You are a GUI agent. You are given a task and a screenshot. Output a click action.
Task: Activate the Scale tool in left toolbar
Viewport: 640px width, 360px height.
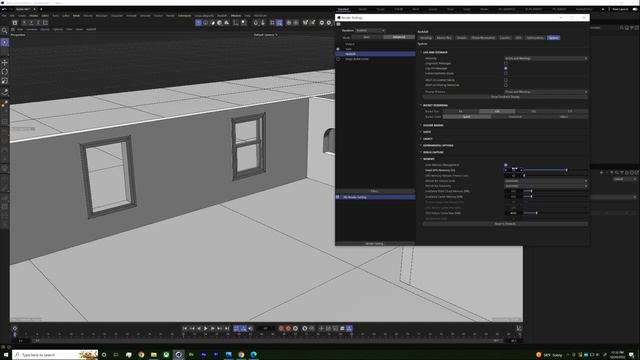click(4, 81)
